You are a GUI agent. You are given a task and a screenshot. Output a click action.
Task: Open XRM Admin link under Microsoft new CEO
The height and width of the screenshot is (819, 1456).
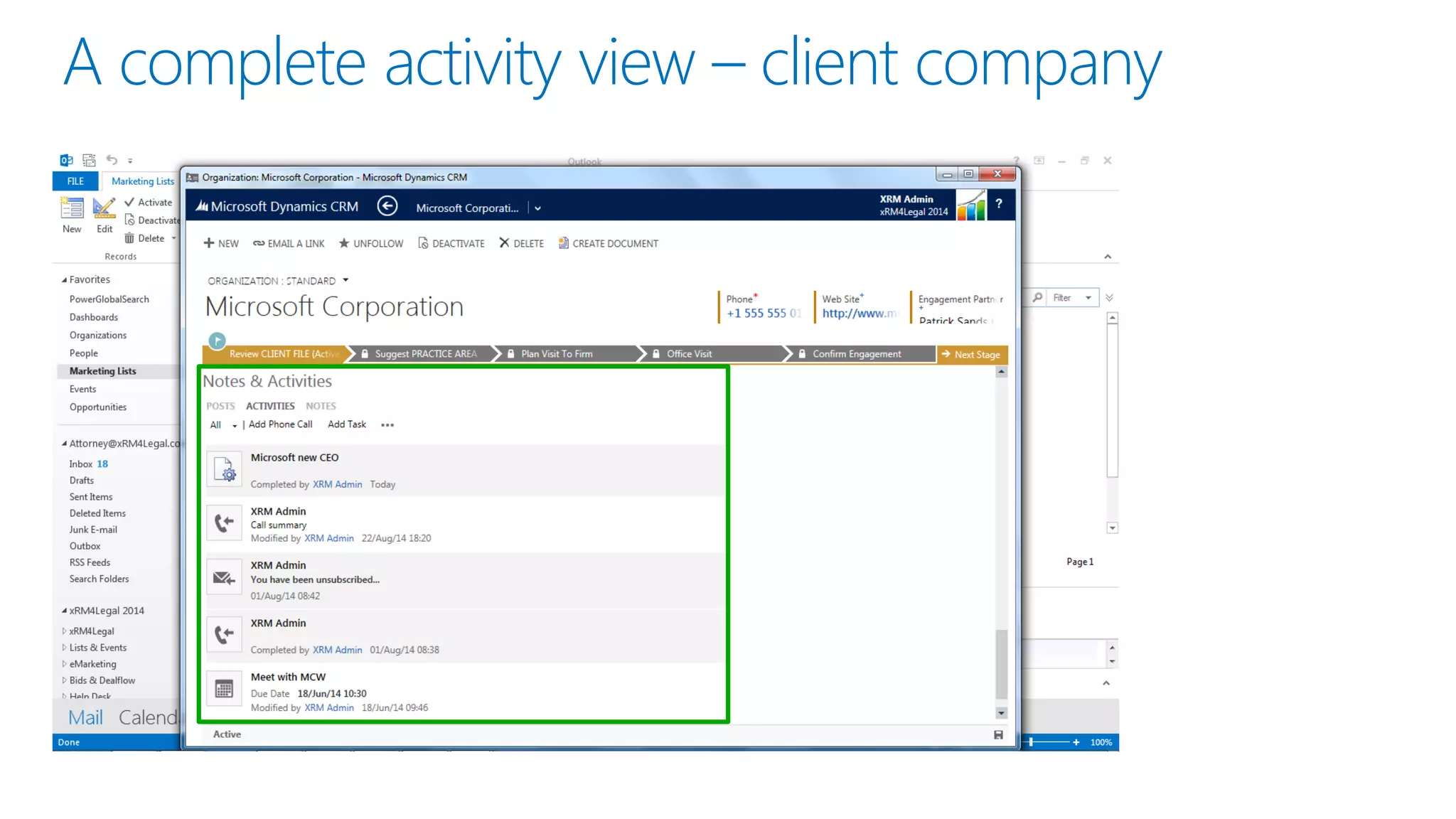point(337,484)
